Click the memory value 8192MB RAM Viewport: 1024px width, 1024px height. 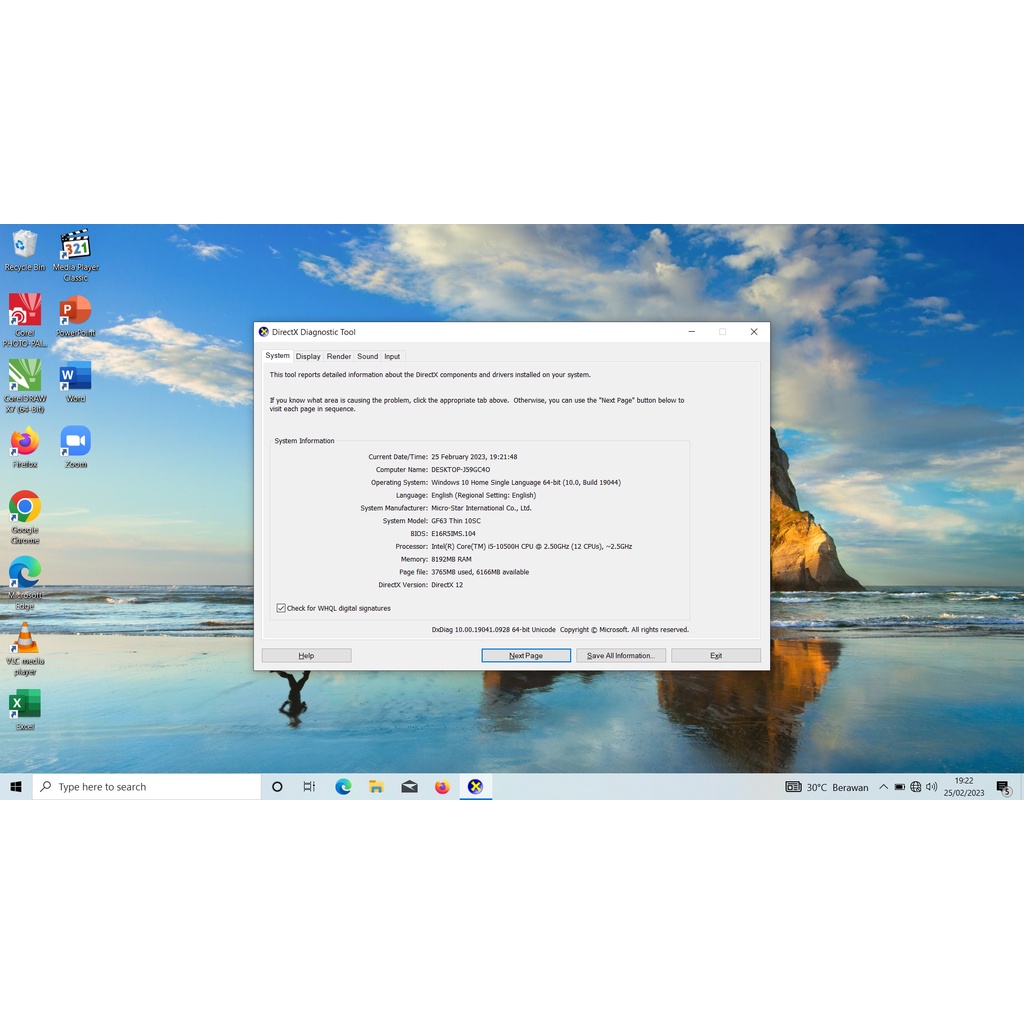tap(451, 559)
